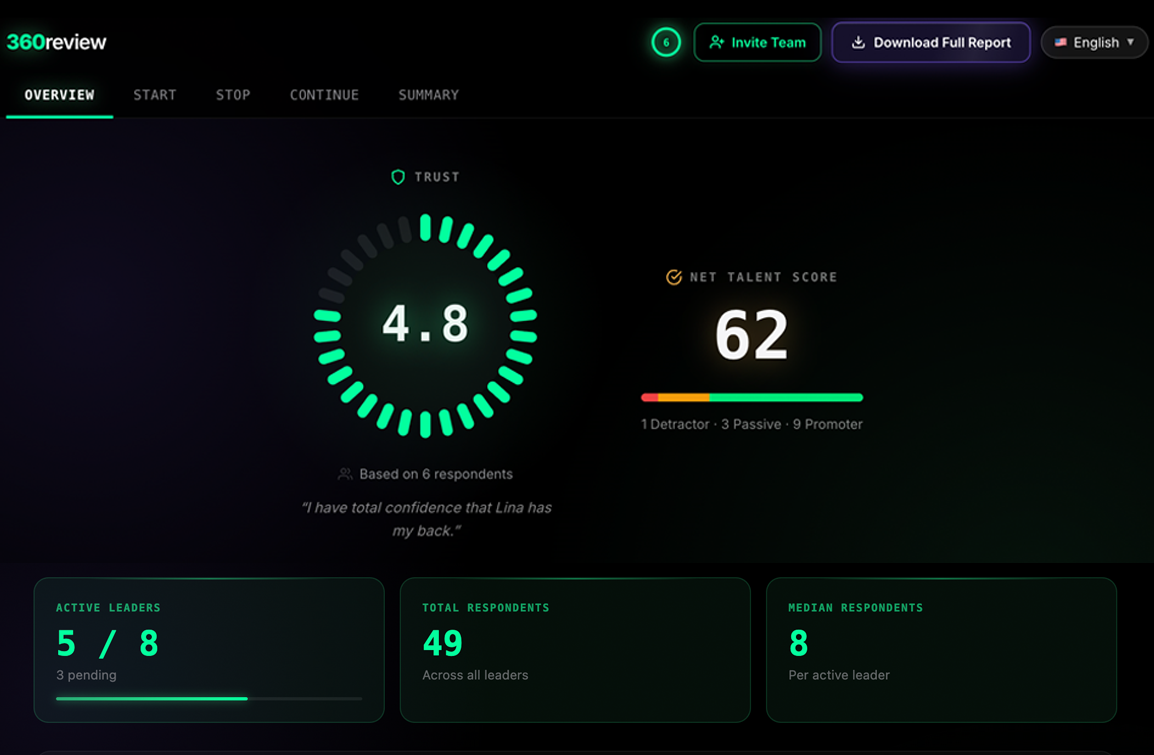View the Summary tab

tap(428, 95)
